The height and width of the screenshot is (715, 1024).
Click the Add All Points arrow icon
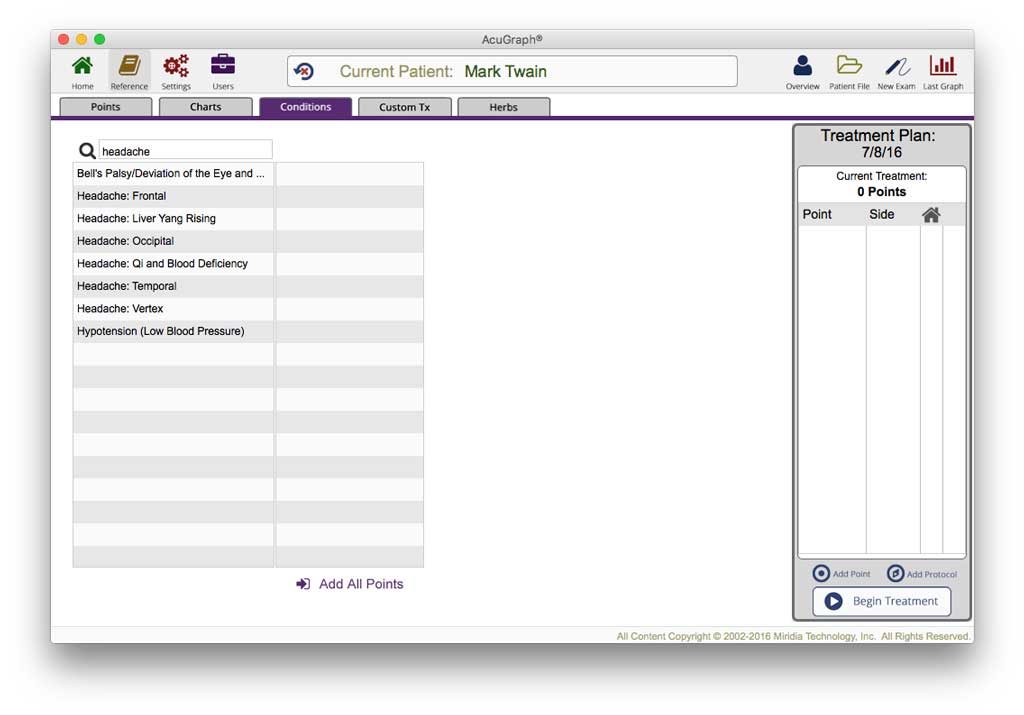pyautogui.click(x=303, y=584)
